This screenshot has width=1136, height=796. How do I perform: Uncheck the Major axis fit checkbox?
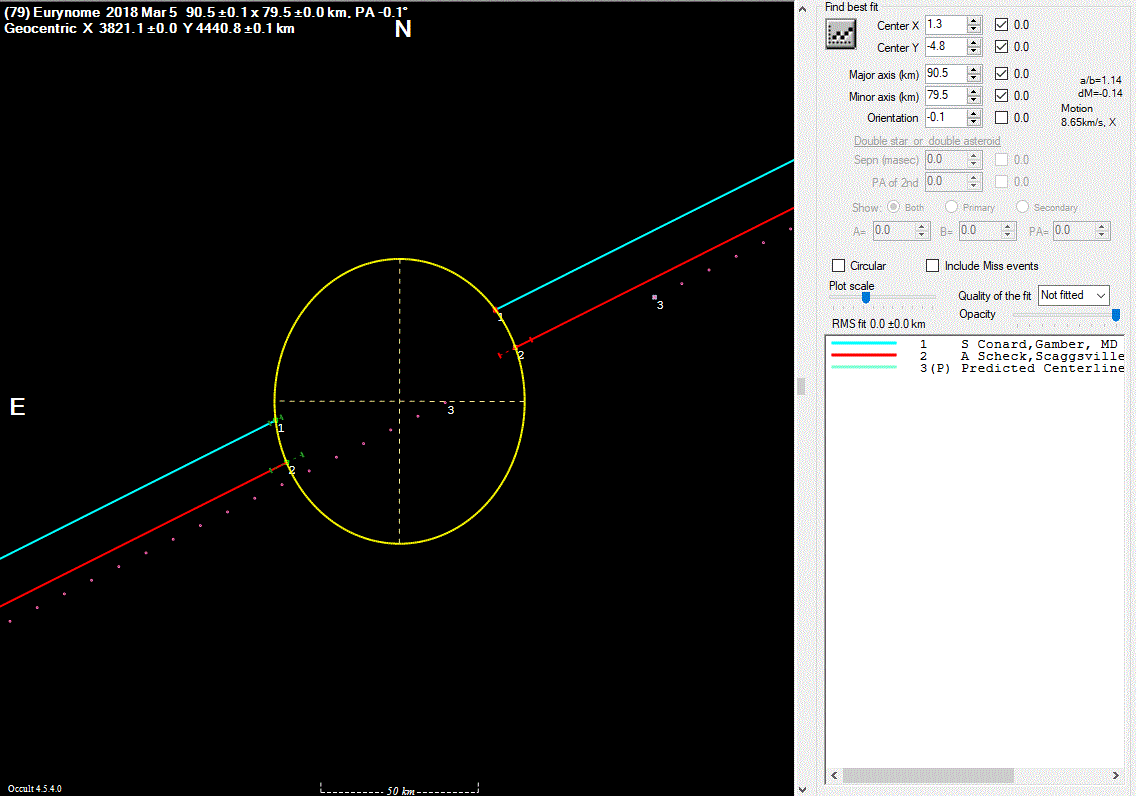coord(1001,73)
